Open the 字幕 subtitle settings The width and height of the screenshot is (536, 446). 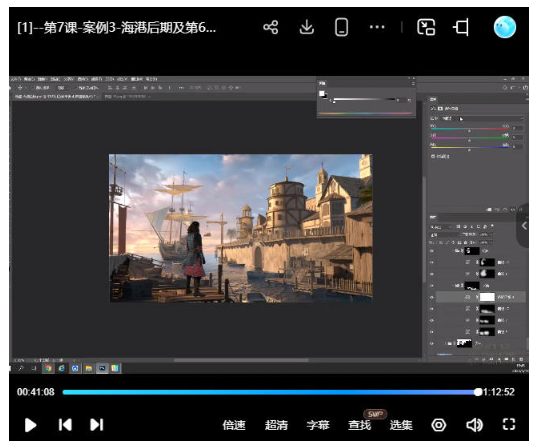(x=318, y=425)
